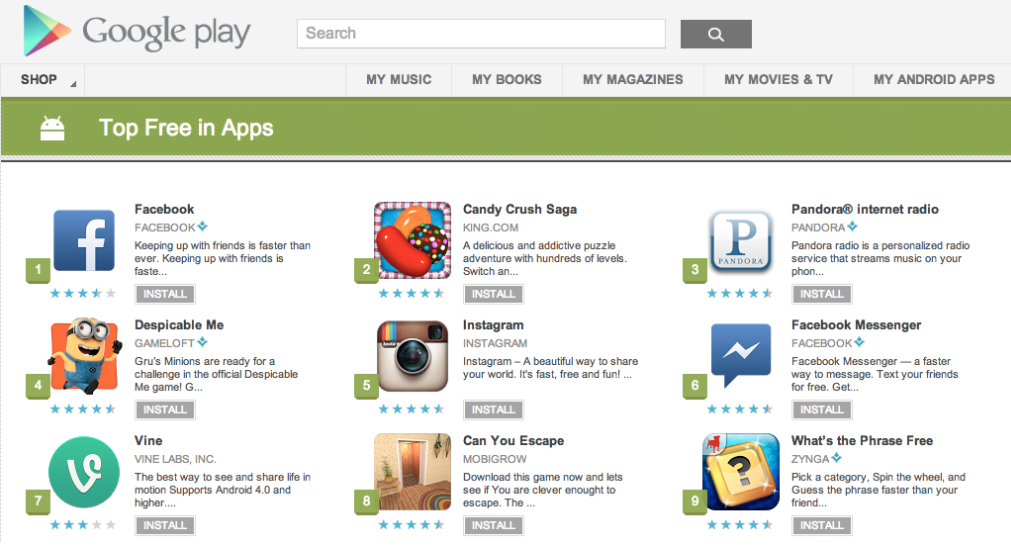Go to the MY MUSIC tab
This screenshot has height=547, width=1011.
tap(398, 80)
